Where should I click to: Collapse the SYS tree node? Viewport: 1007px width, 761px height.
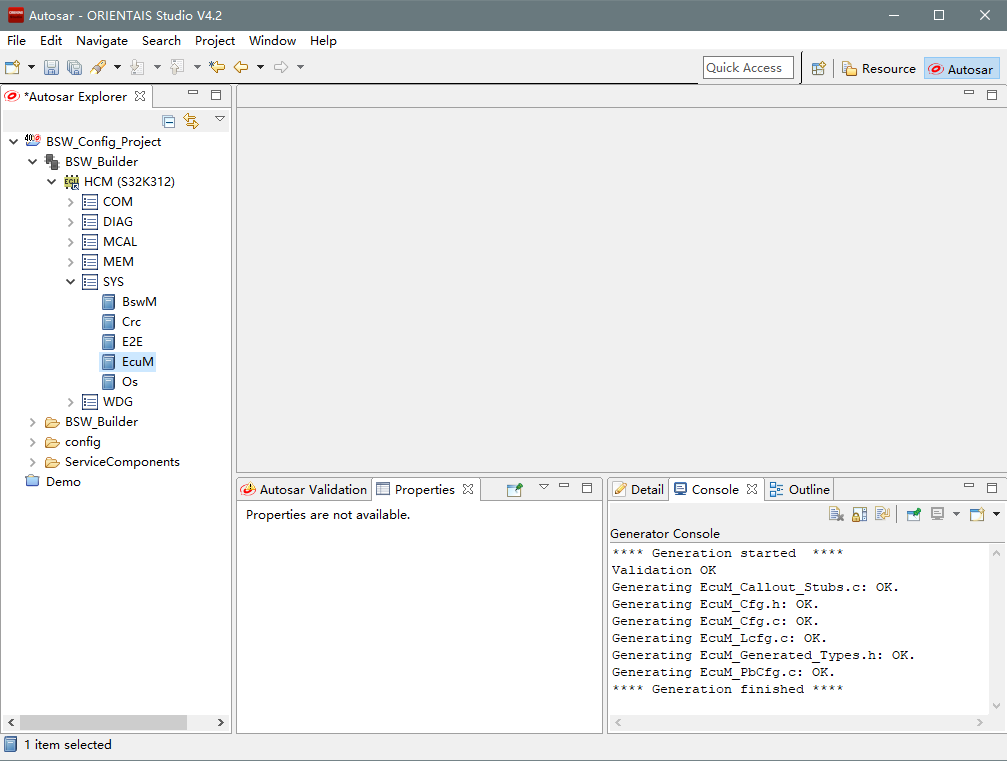(71, 282)
